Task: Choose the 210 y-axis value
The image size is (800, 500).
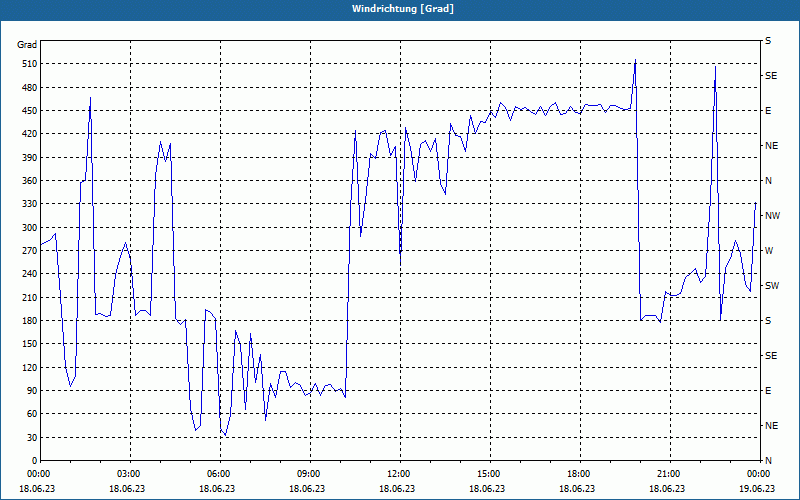Action: coord(29,297)
